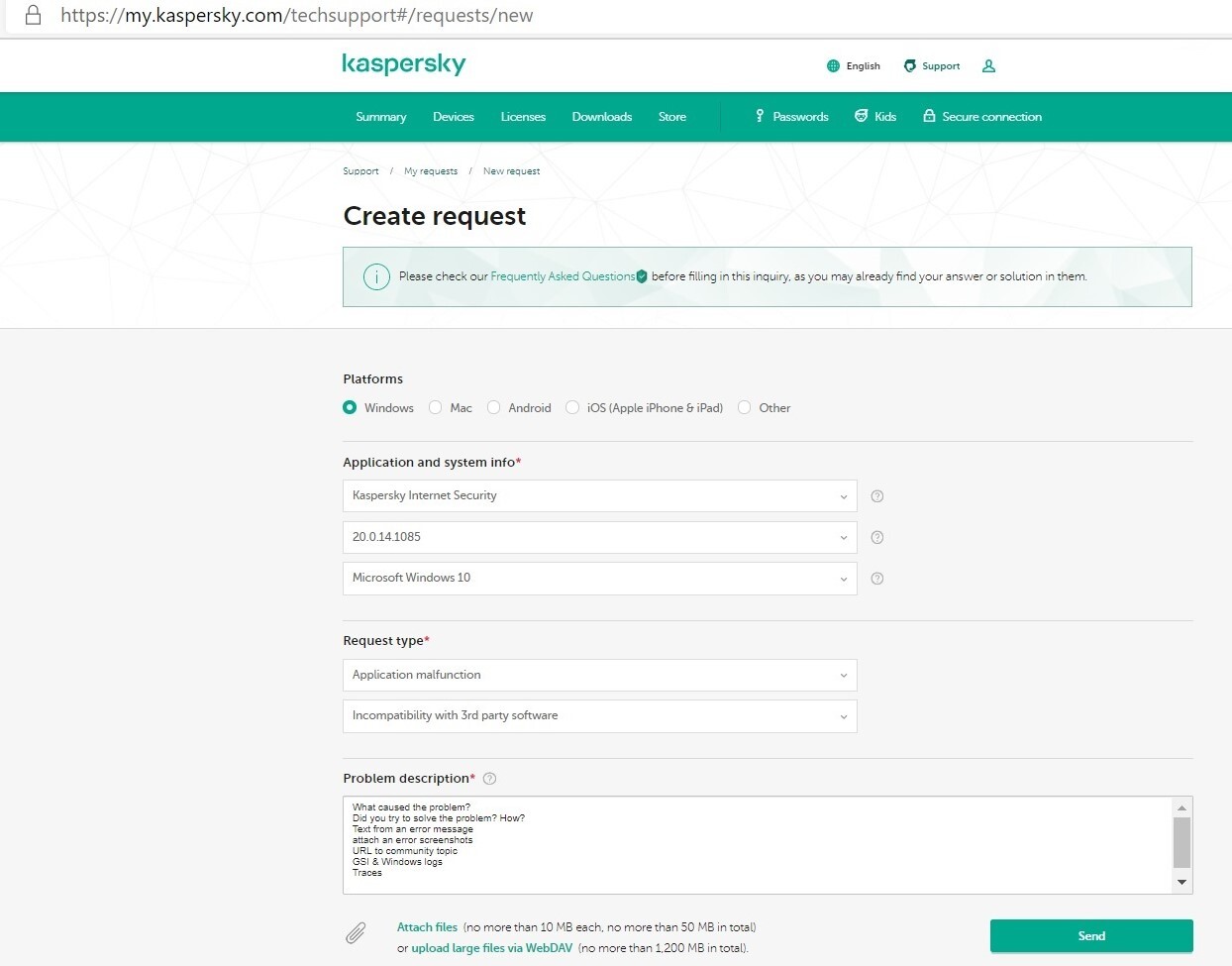Open the Frequently Asked Questions link
The height and width of the screenshot is (966, 1232).
click(563, 276)
